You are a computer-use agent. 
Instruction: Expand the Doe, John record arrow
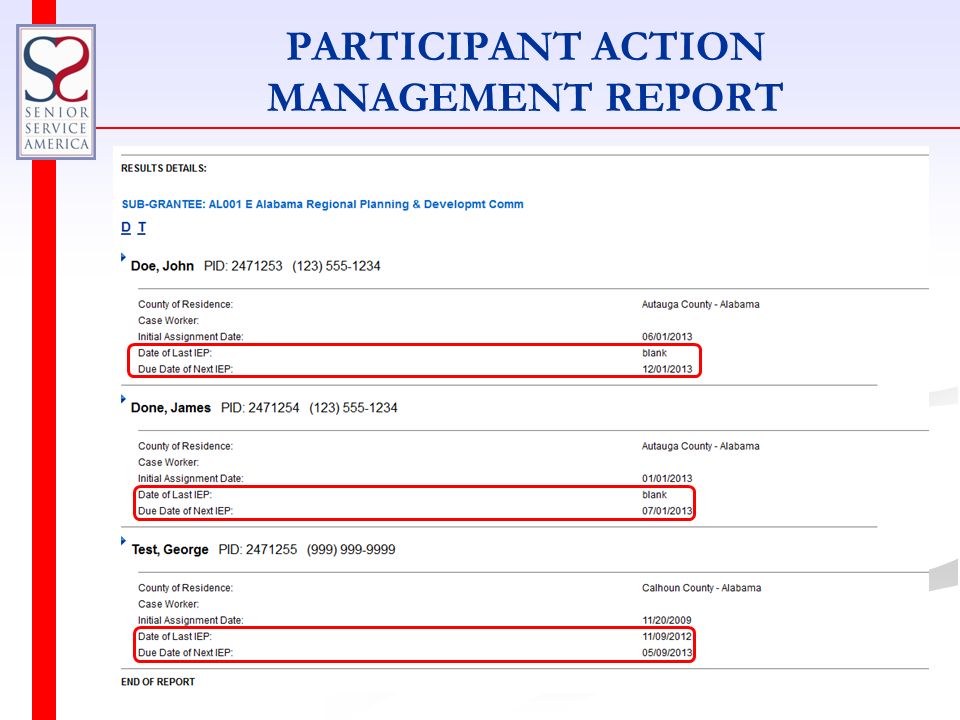(x=123, y=257)
